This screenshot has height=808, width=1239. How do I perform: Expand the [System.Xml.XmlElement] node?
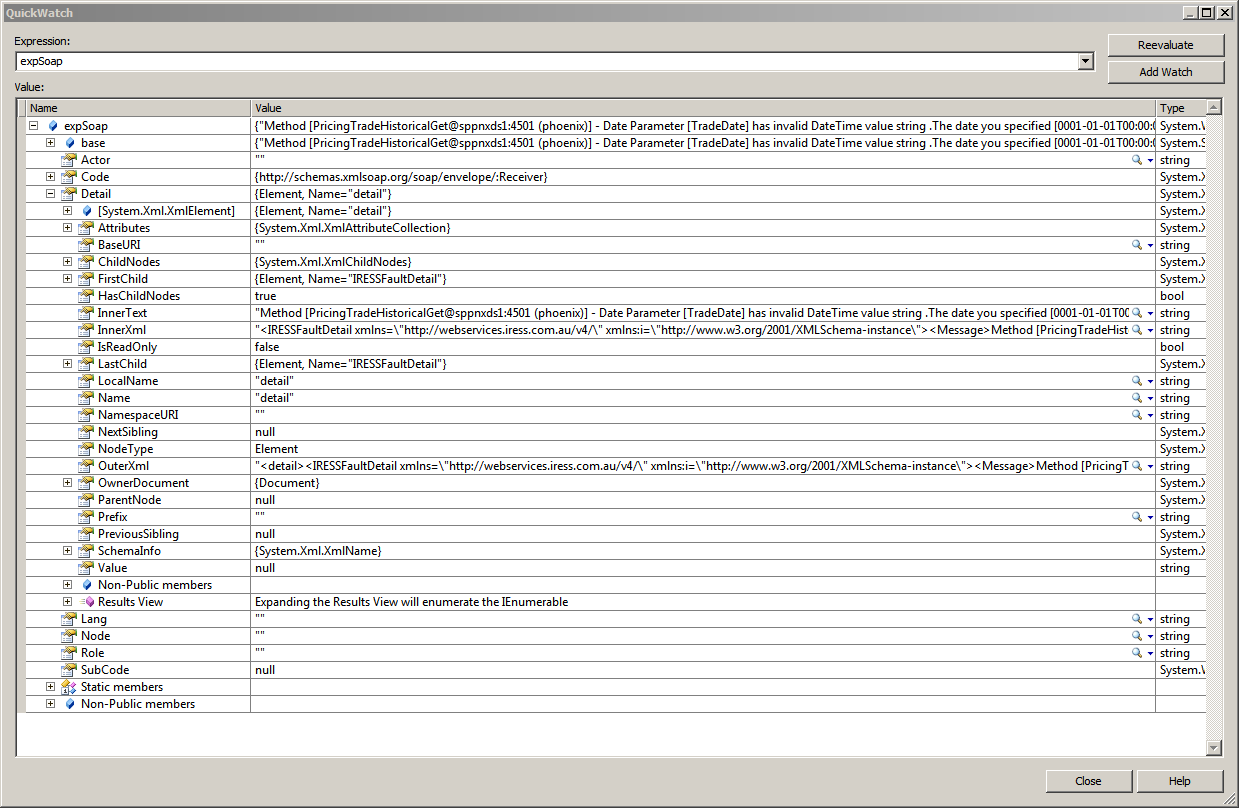tap(67, 211)
